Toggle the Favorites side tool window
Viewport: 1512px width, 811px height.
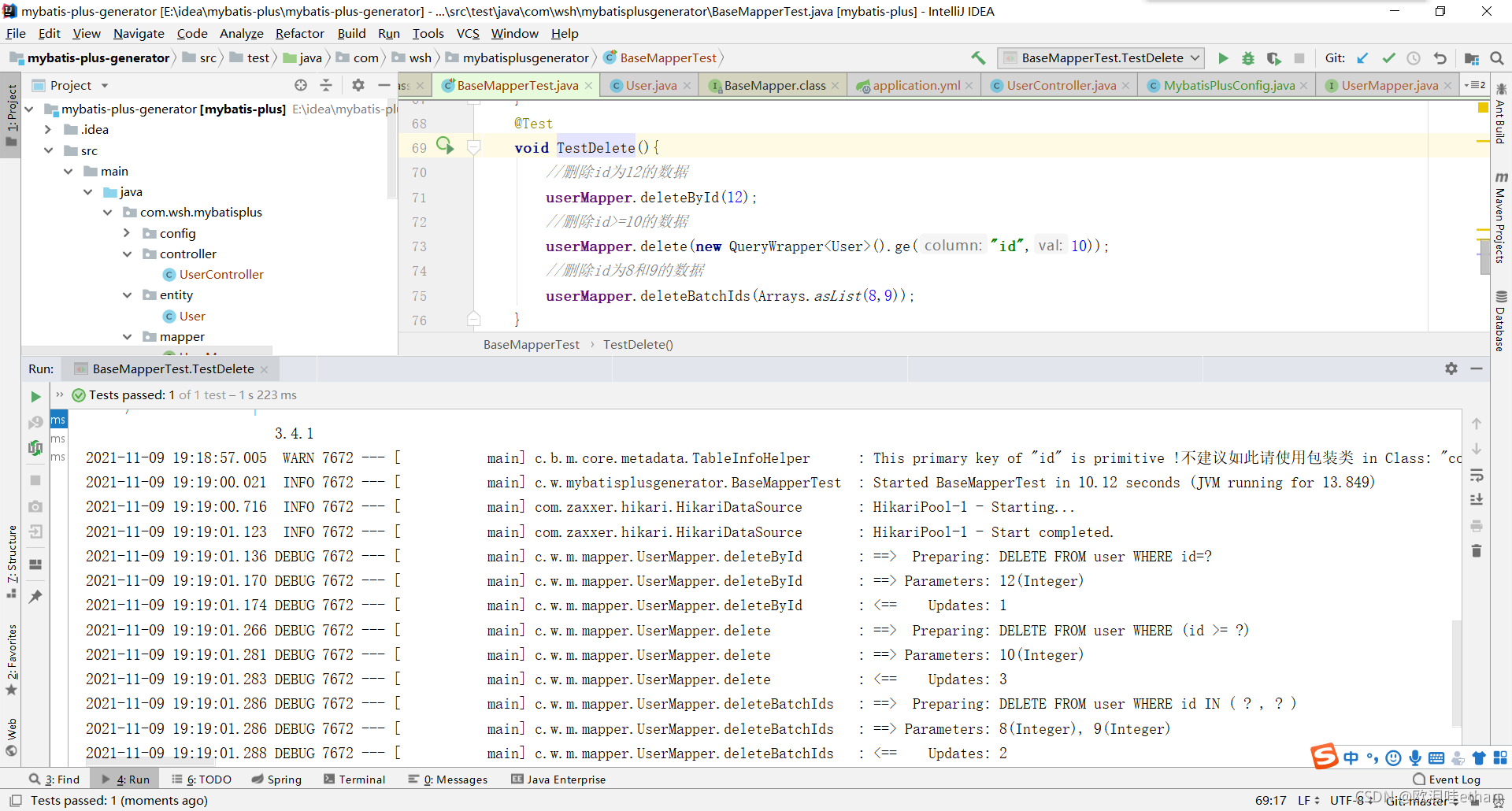tap(11, 660)
